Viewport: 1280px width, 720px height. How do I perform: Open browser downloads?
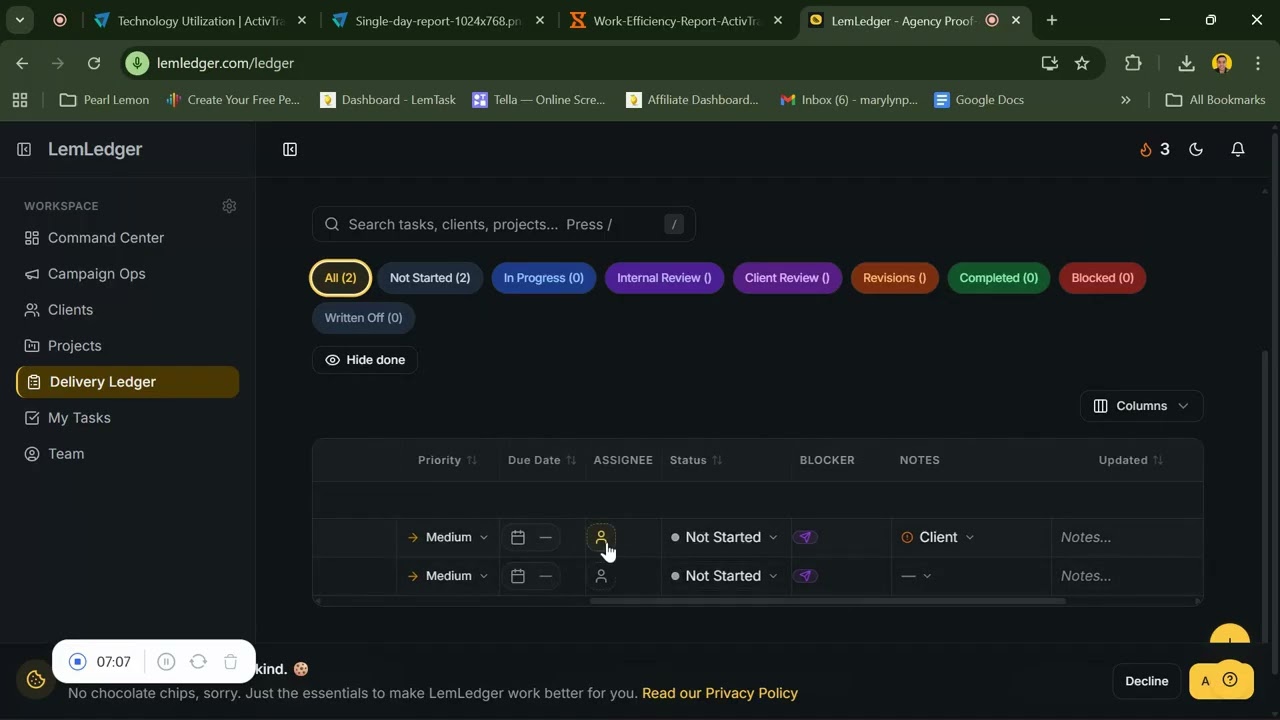tap(1186, 63)
